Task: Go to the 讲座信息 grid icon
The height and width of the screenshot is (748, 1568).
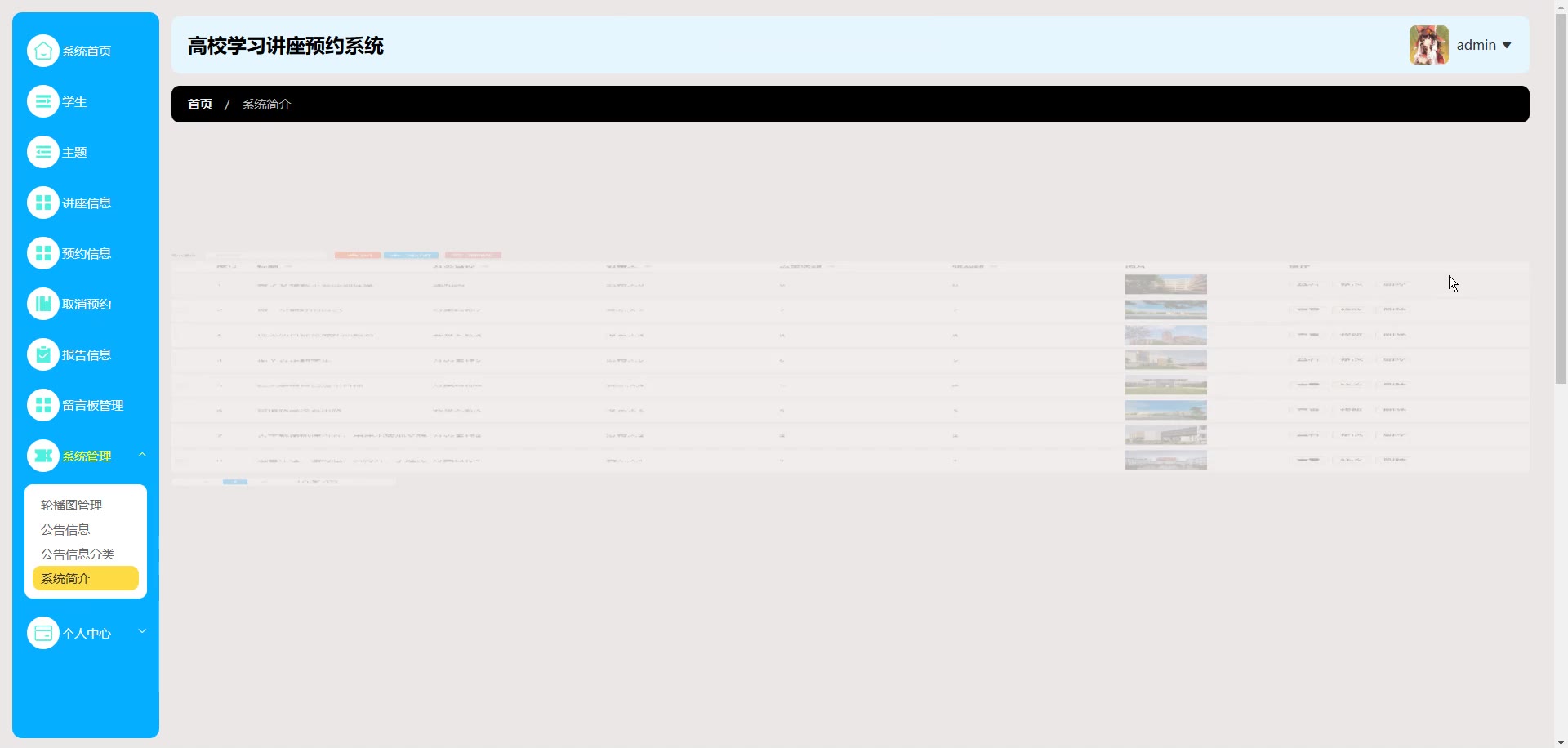Action: (43, 203)
